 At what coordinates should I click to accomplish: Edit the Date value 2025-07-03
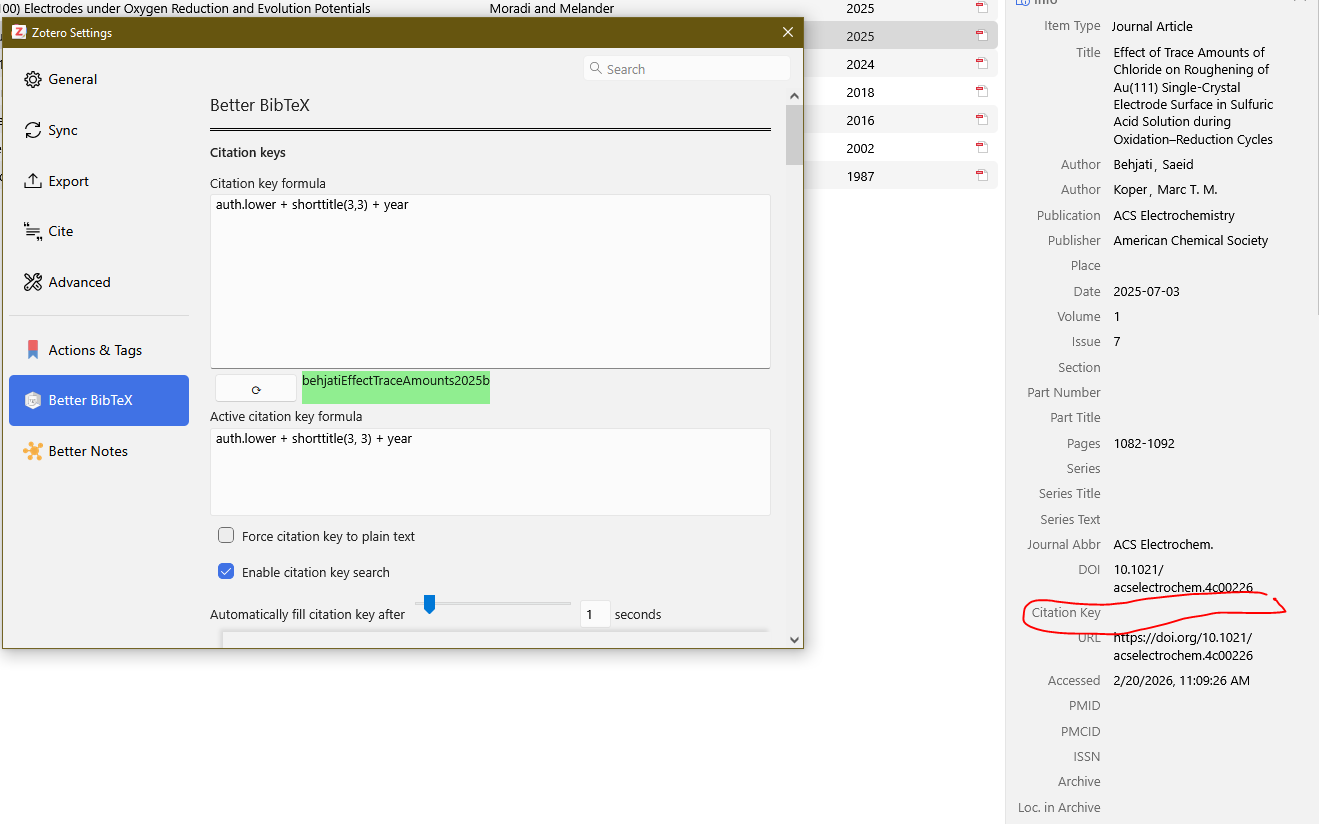coord(1146,291)
